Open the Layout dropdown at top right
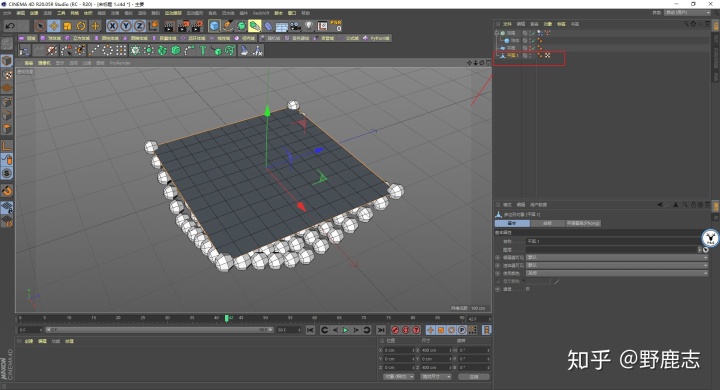 coord(687,12)
